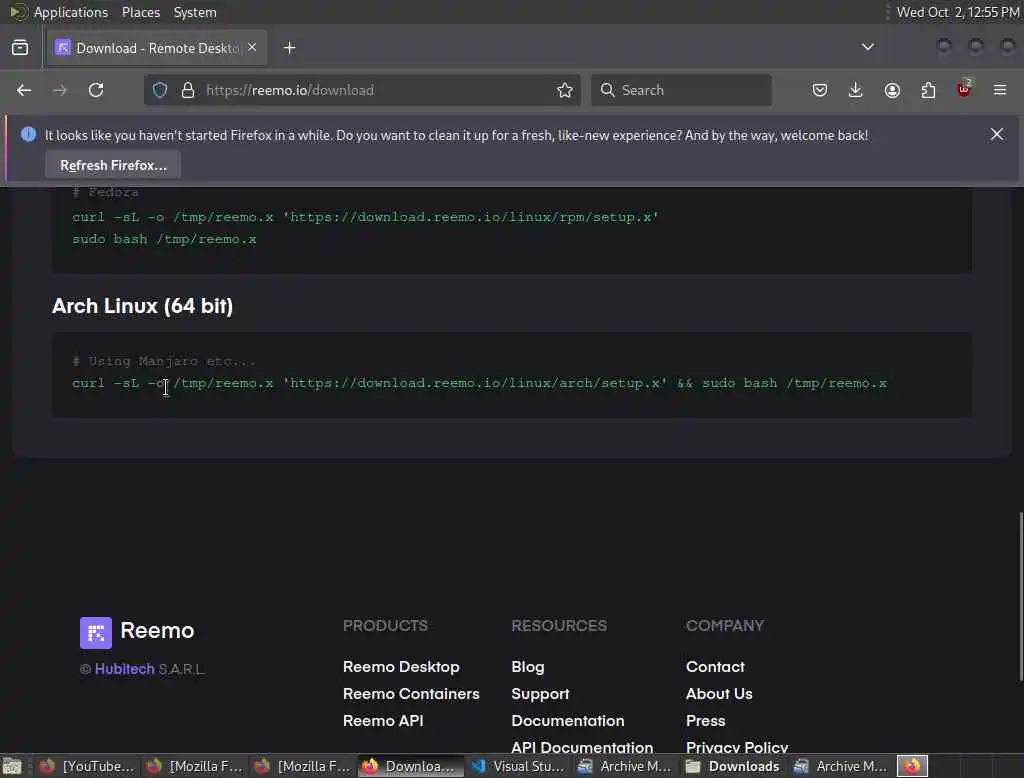
Task: Open the Documentation link
Action: point(568,721)
